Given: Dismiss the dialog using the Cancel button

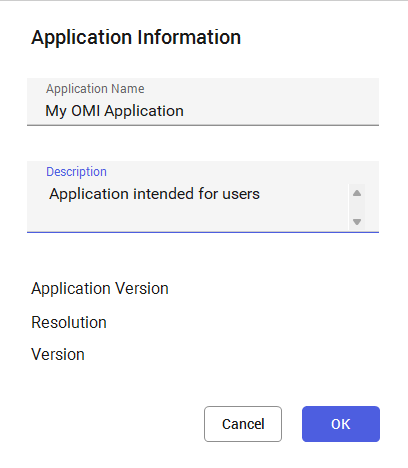Looking at the screenshot, I should [243, 424].
